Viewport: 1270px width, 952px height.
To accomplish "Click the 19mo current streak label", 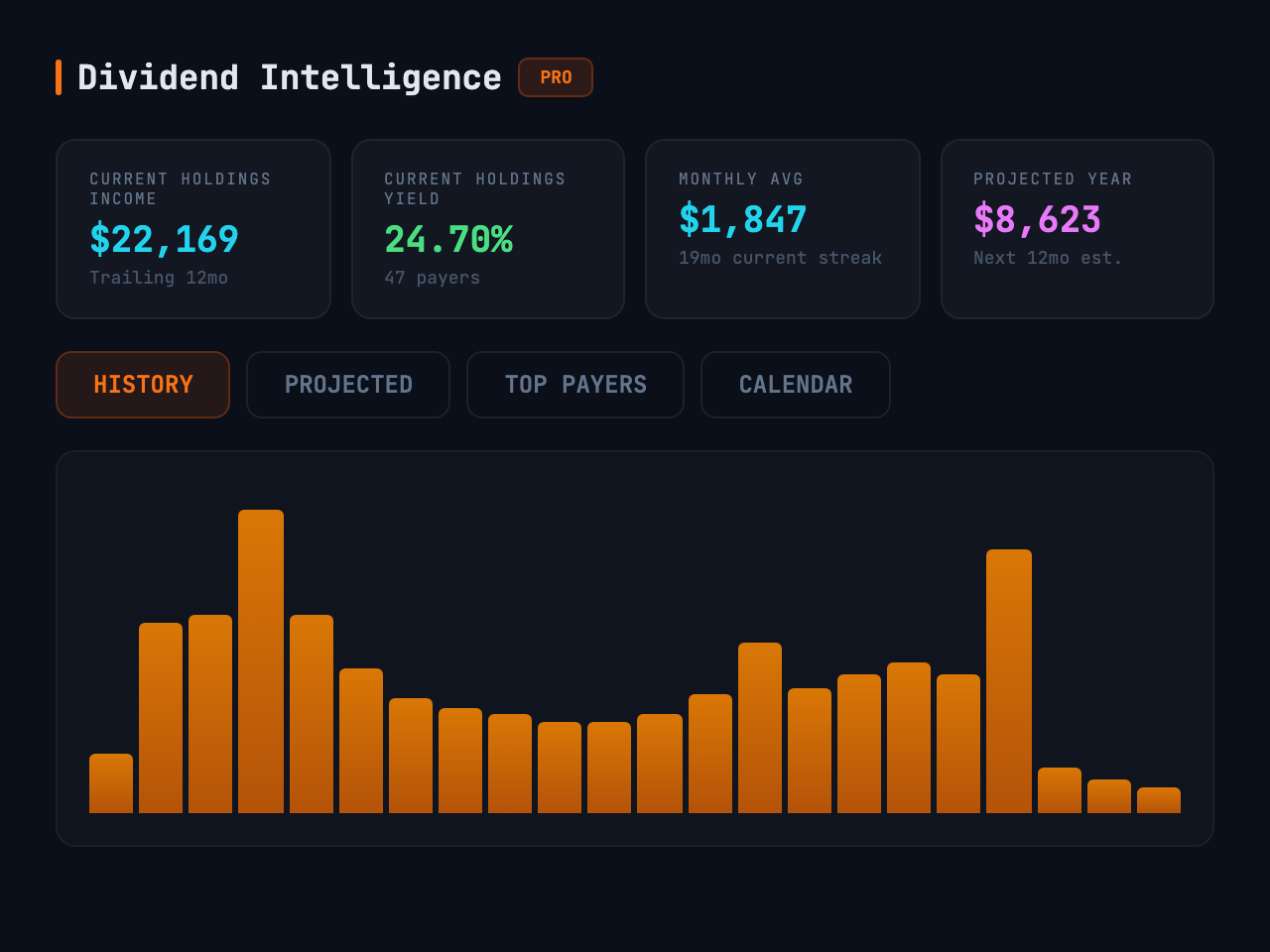I will point(780,257).
